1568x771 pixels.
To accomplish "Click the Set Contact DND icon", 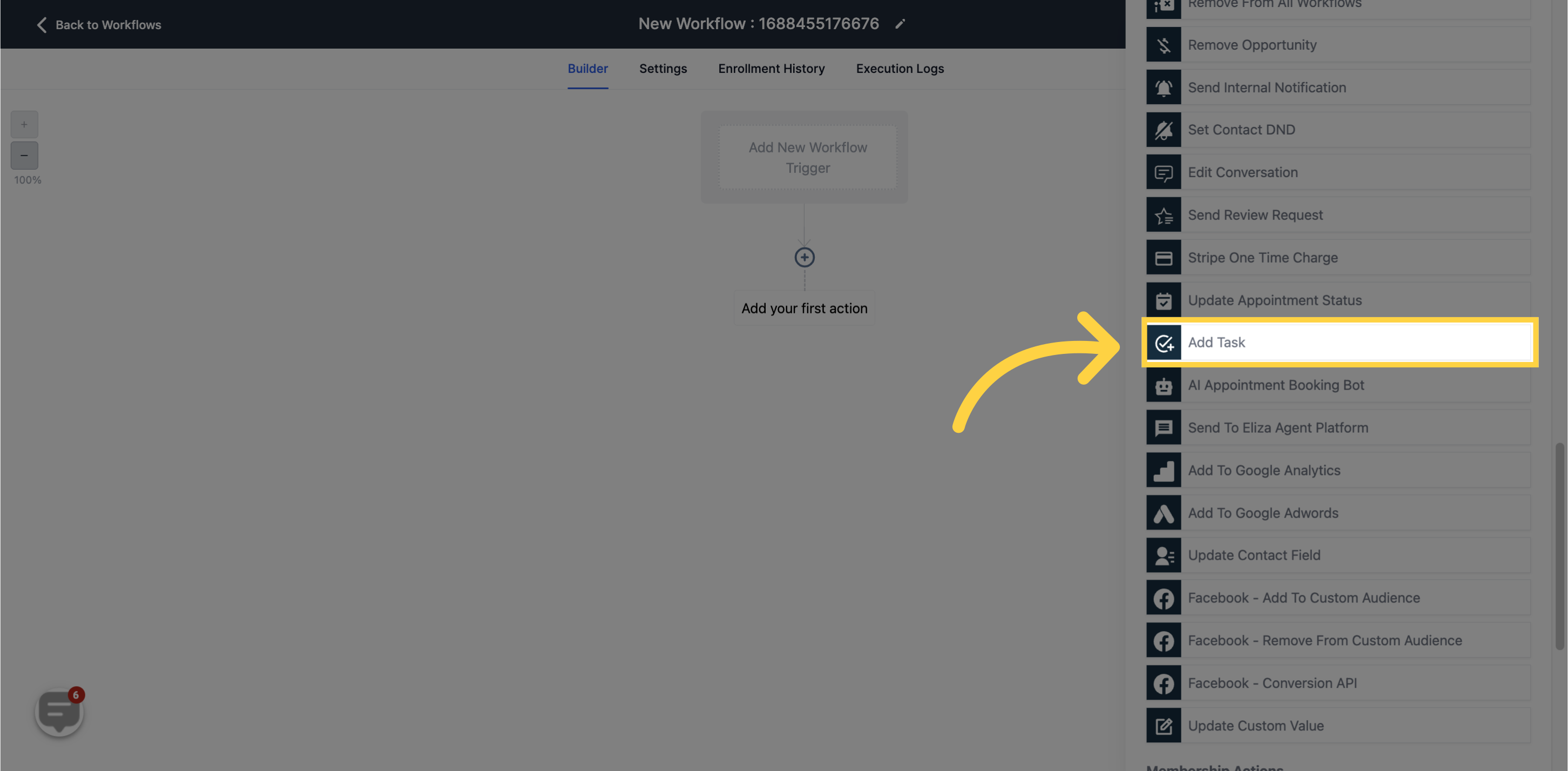I will pos(1164,129).
